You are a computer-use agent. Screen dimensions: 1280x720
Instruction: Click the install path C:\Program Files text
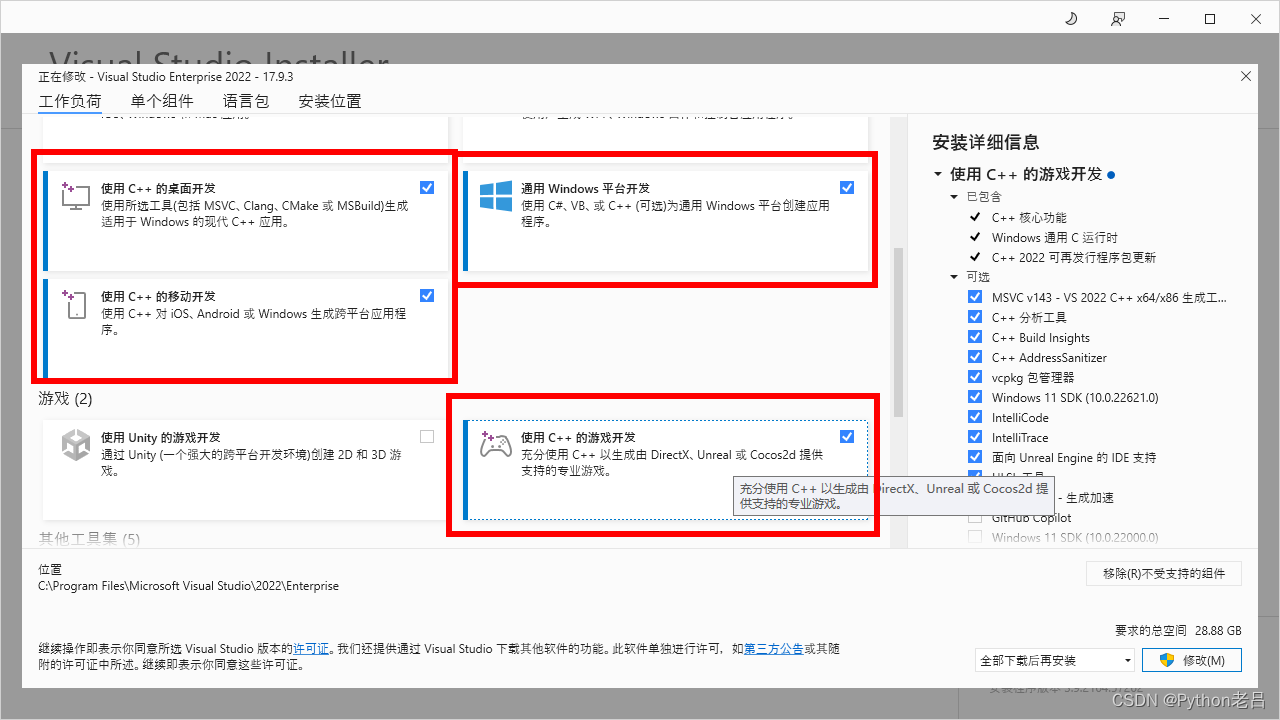click(188, 586)
